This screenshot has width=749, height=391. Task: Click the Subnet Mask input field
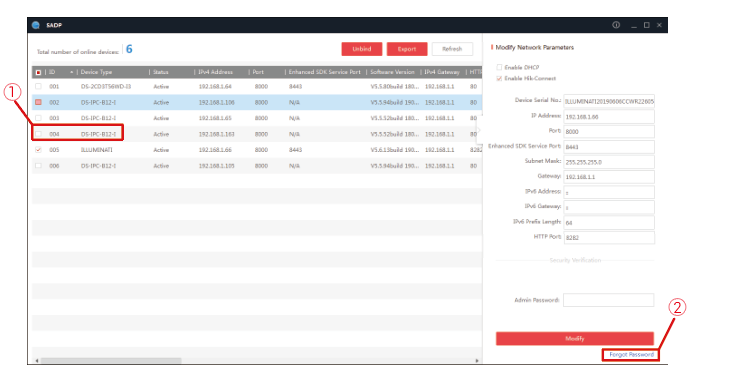click(x=609, y=162)
